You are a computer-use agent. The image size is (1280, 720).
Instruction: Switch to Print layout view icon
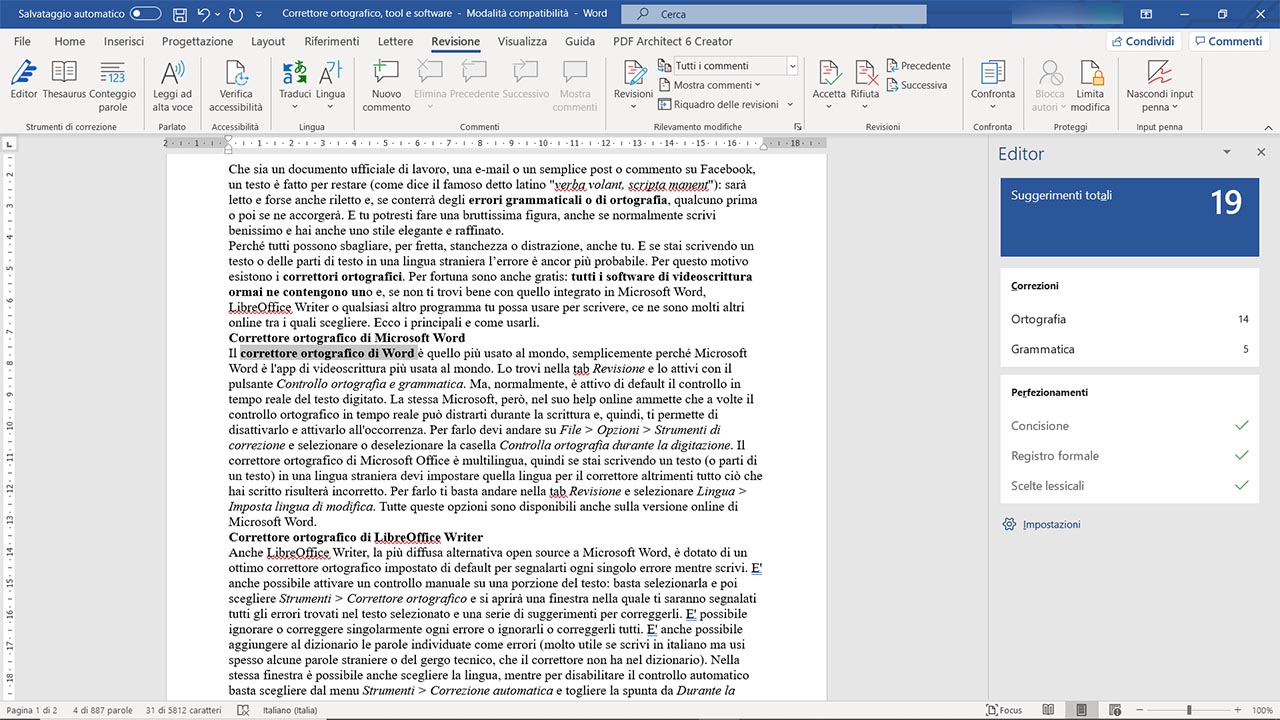(1081, 710)
